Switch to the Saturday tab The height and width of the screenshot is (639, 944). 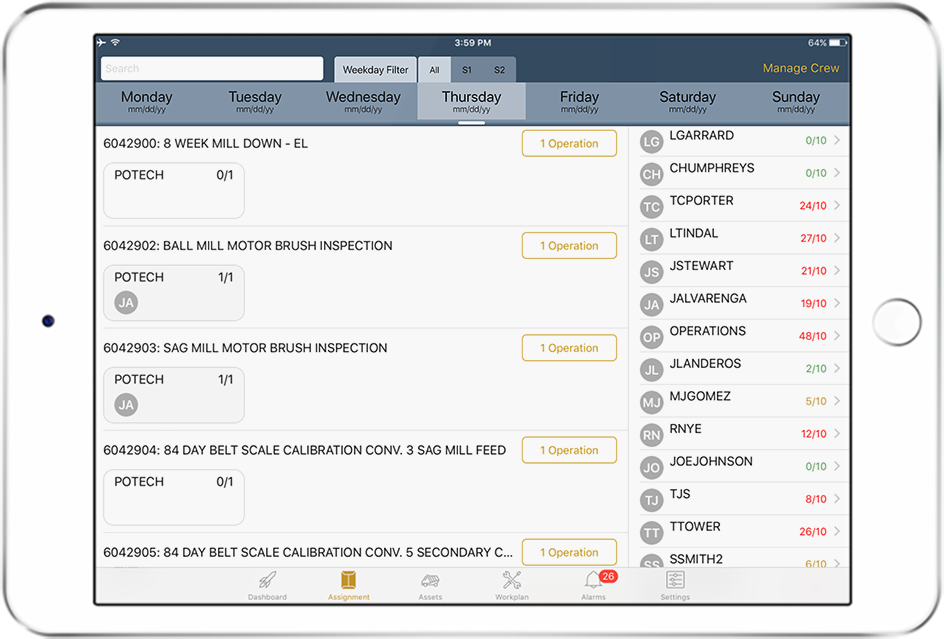point(688,101)
